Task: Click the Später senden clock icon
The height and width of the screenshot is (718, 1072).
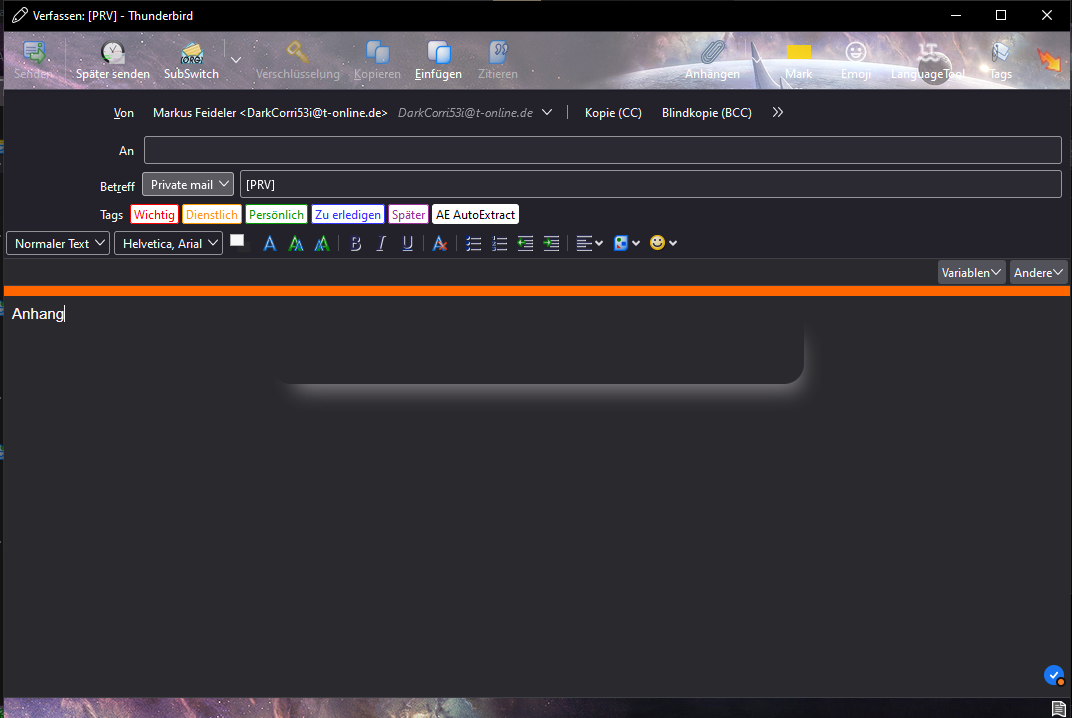Action: click(113, 53)
